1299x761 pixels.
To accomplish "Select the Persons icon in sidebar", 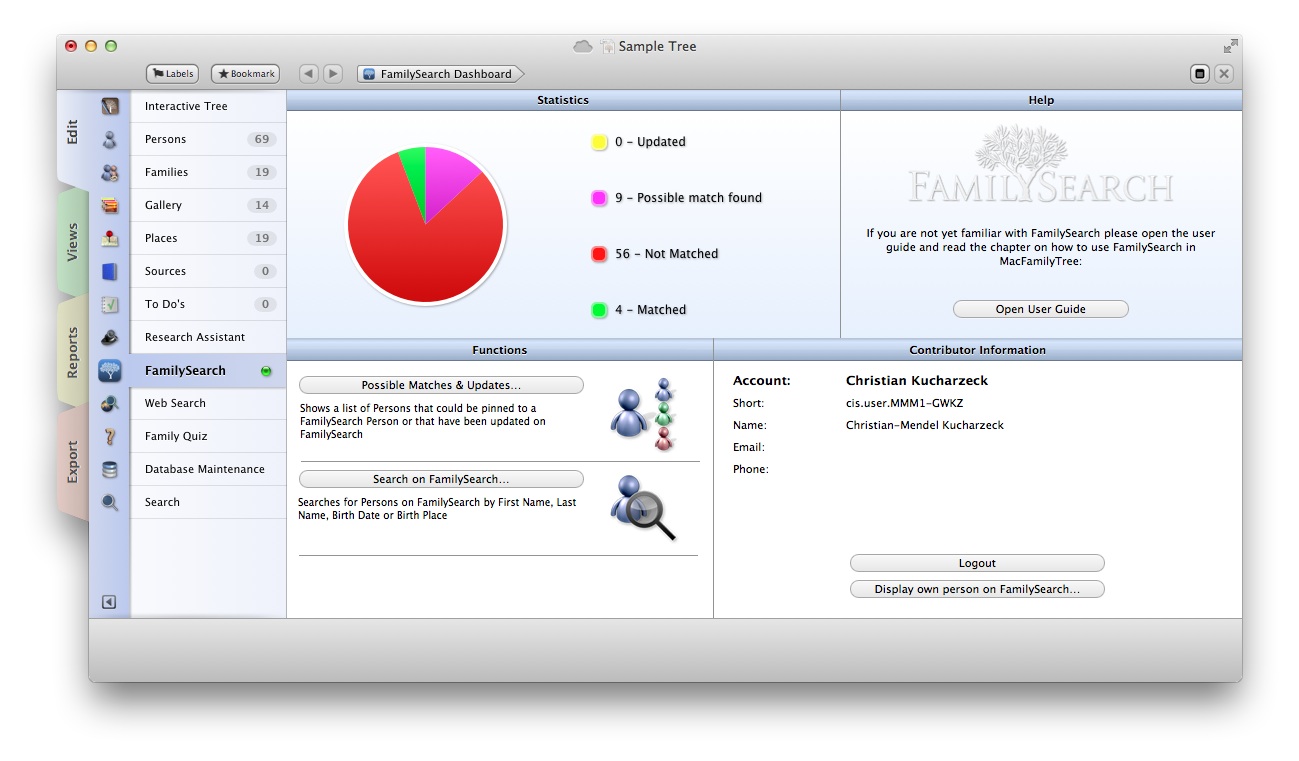I will (110, 139).
